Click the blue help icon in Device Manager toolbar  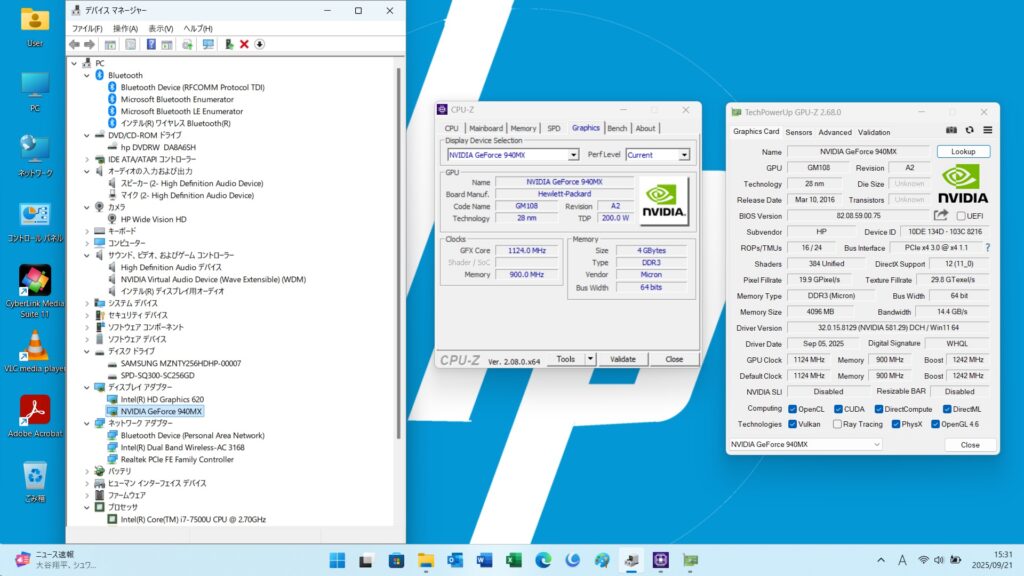151,44
